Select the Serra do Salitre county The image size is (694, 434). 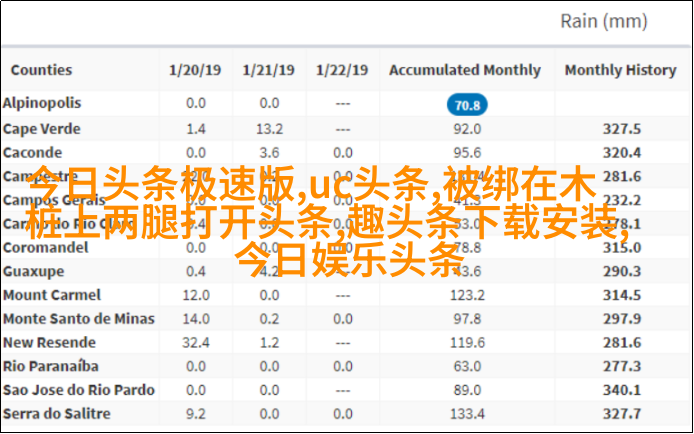pyautogui.click(x=56, y=414)
